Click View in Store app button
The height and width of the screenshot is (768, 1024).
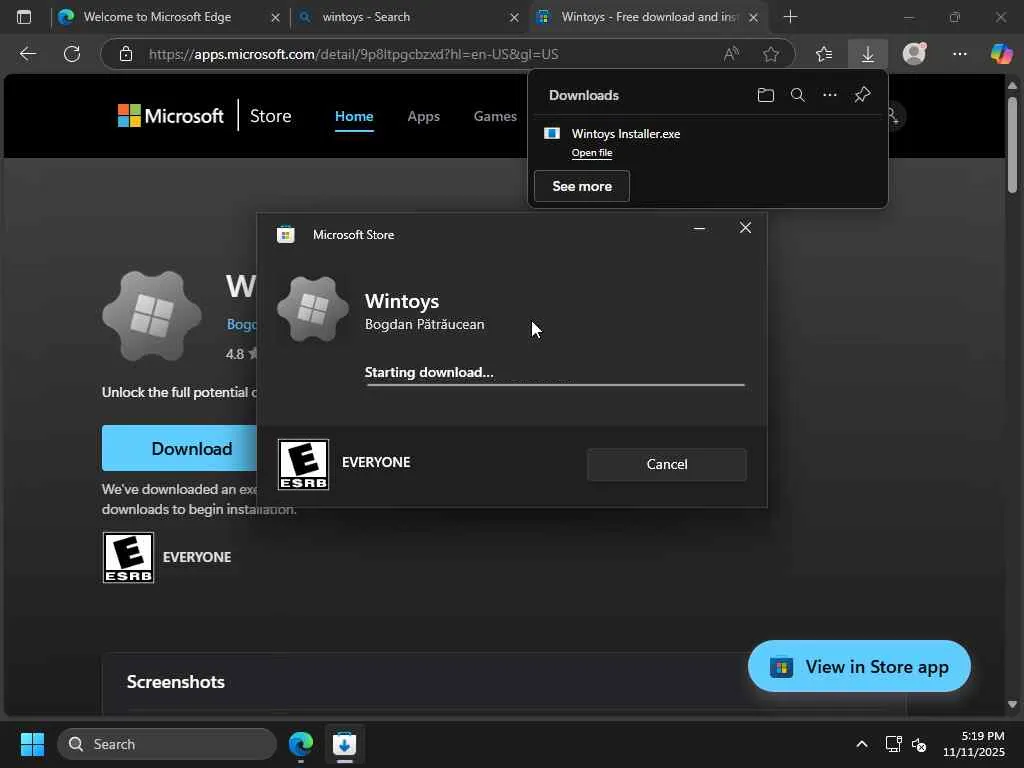[x=859, y=667]
